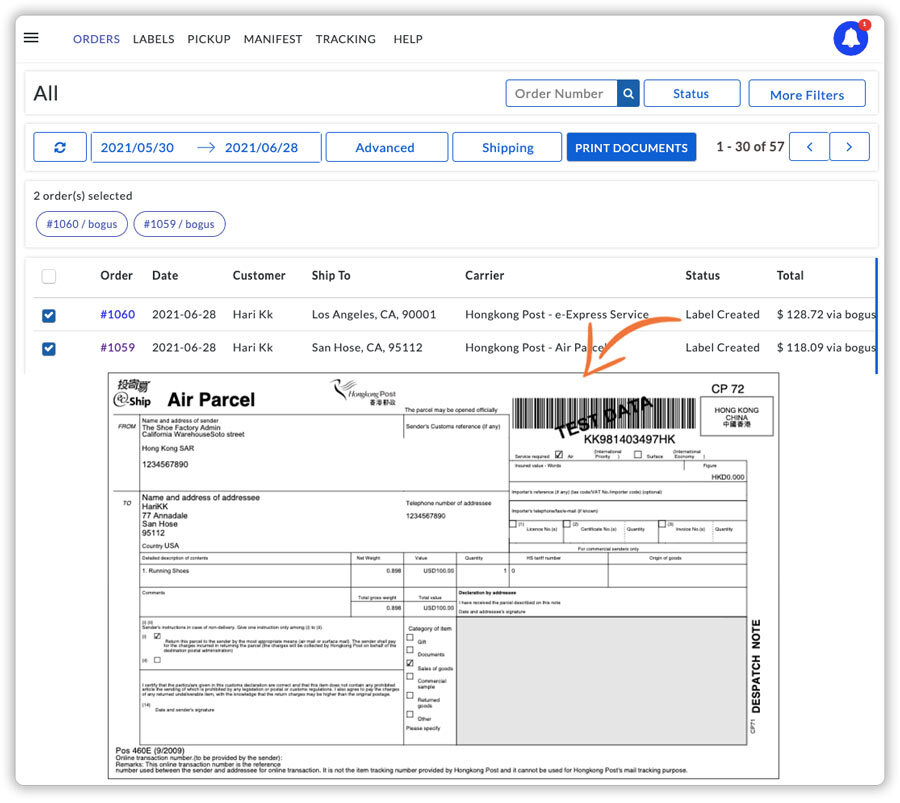Screen dimensions: 900x803
Task: Expand the More Filters options
Action: tap(806, 94)
